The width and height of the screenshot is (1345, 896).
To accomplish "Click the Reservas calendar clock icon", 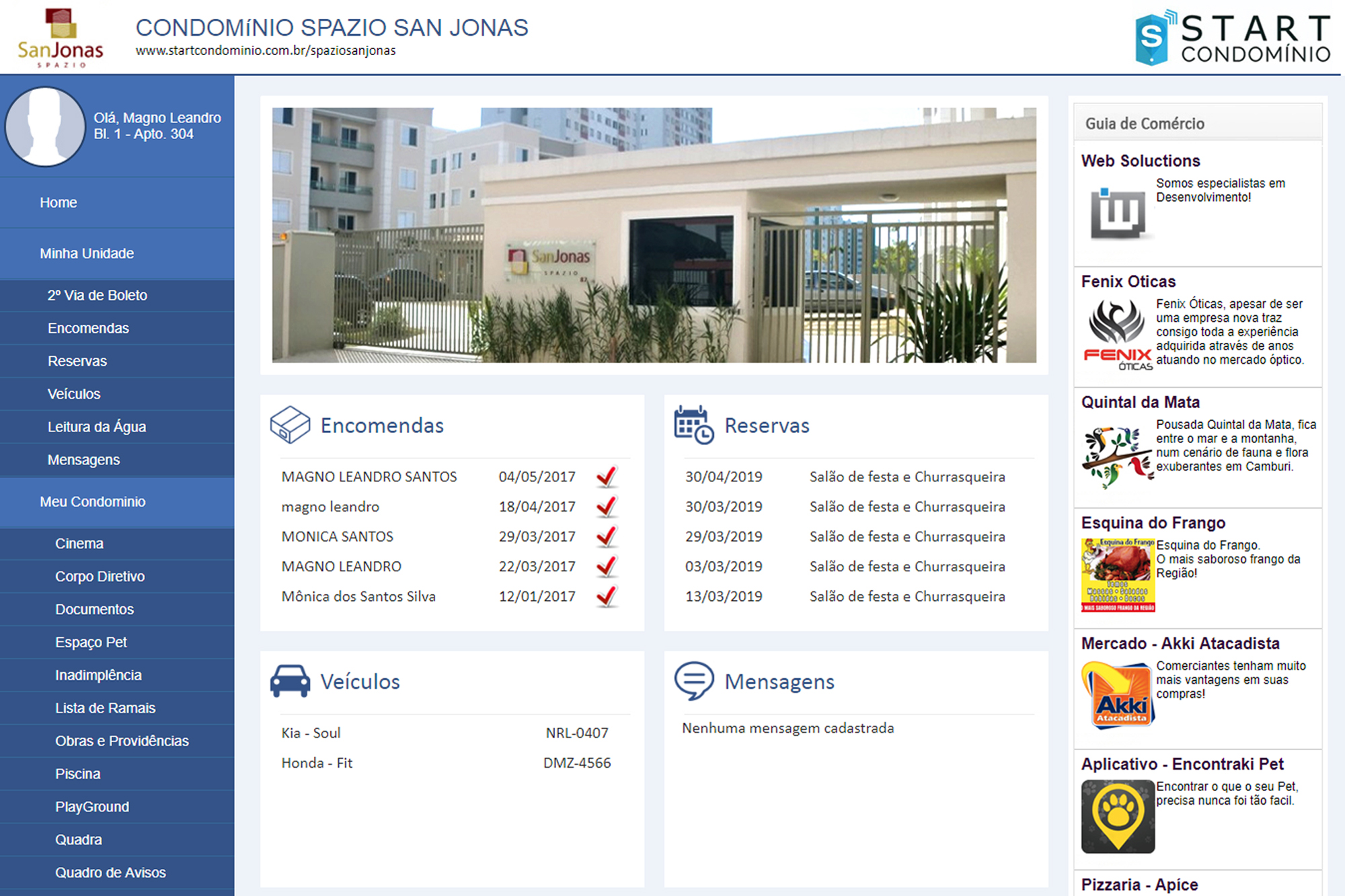I will tap(693, 425).
